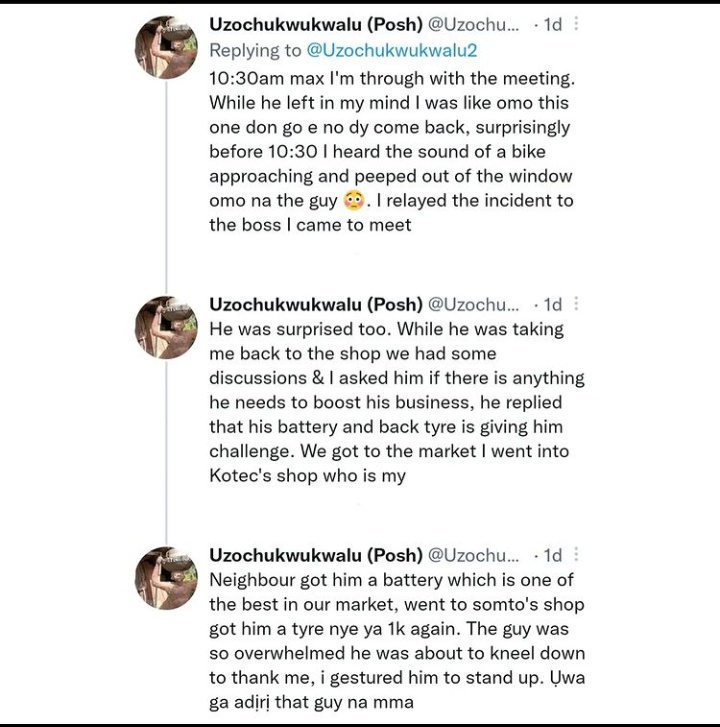Image resolution: width=720 pixels, height=727 pixels.
Task: Click the profile avatar on the first tweet
Action: click(166, 49)
